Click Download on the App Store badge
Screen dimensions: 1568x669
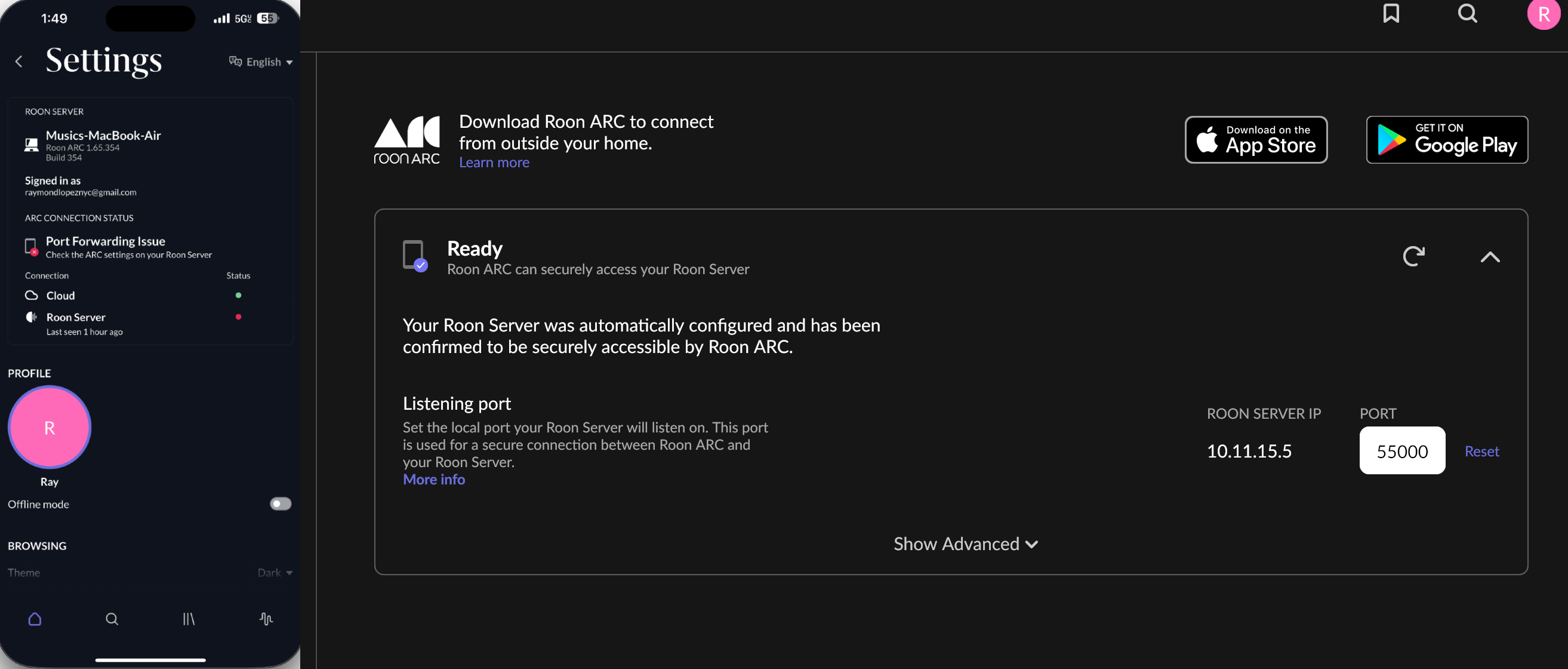[1256, 140]
